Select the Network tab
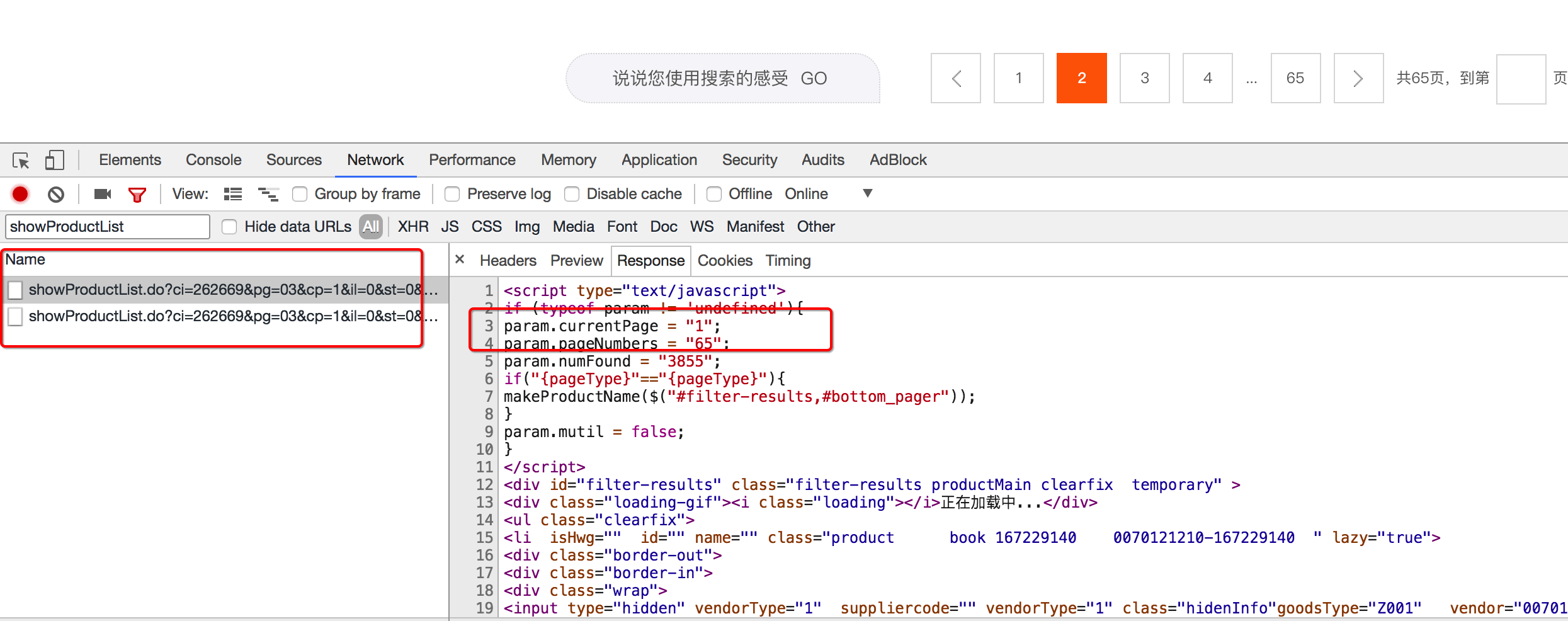 (375, 160)
